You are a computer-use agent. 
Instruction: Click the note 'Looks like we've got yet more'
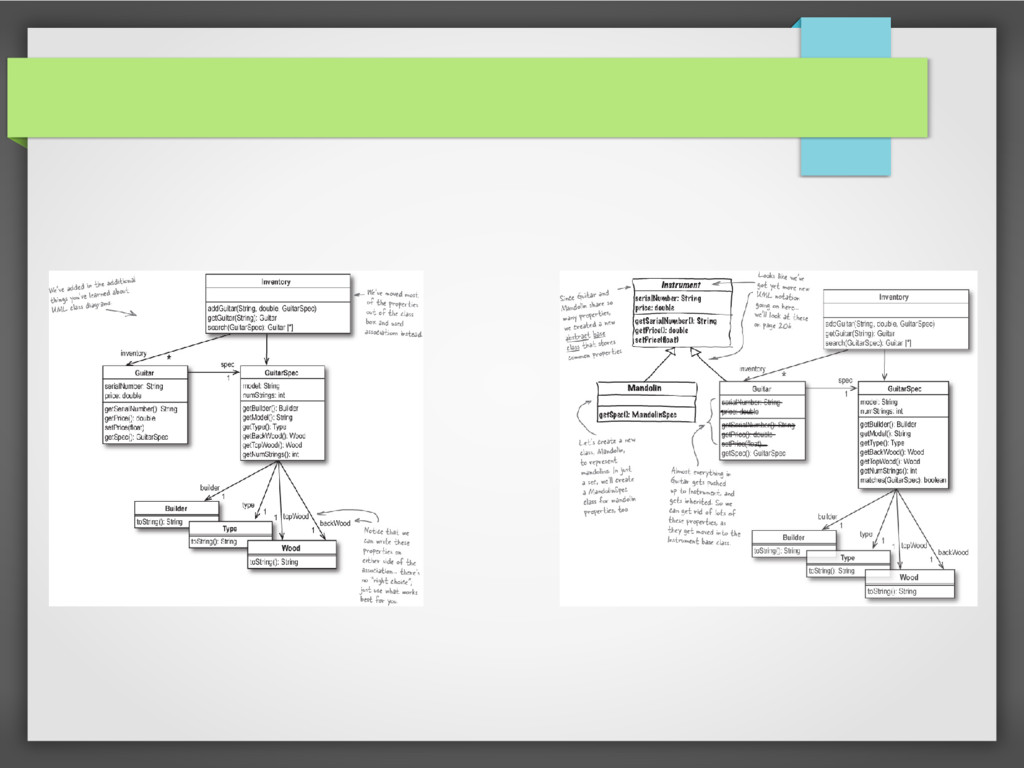pos(782,300)
